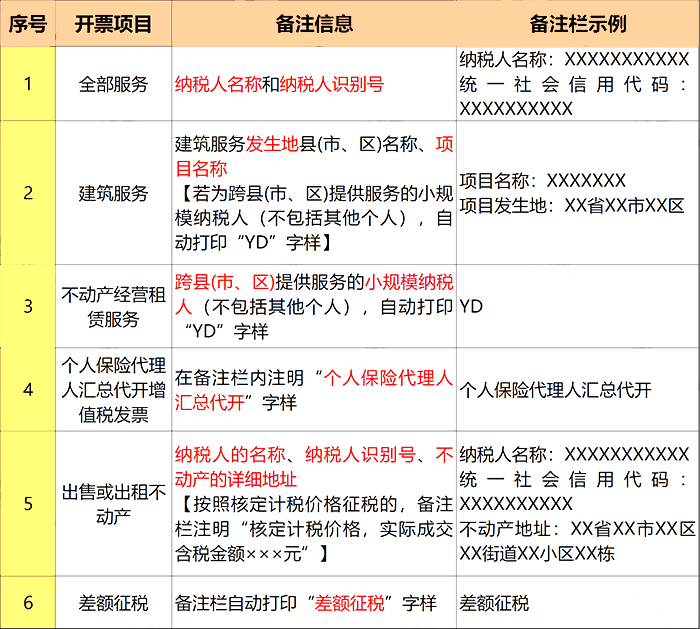
Task: Click the 开票项目 header cell
Action: 113,24
